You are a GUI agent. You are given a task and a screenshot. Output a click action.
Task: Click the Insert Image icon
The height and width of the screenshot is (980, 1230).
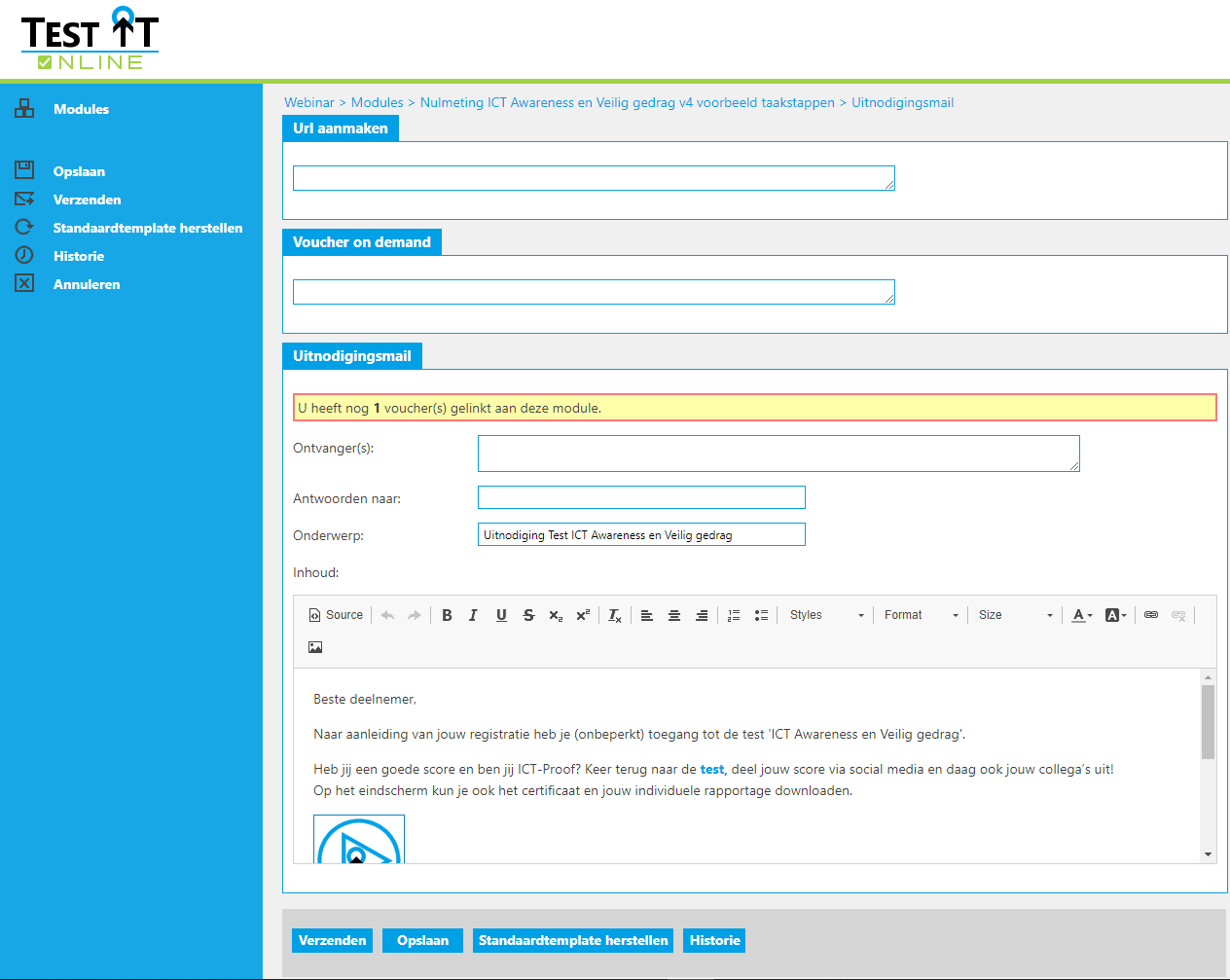[315, 647]
